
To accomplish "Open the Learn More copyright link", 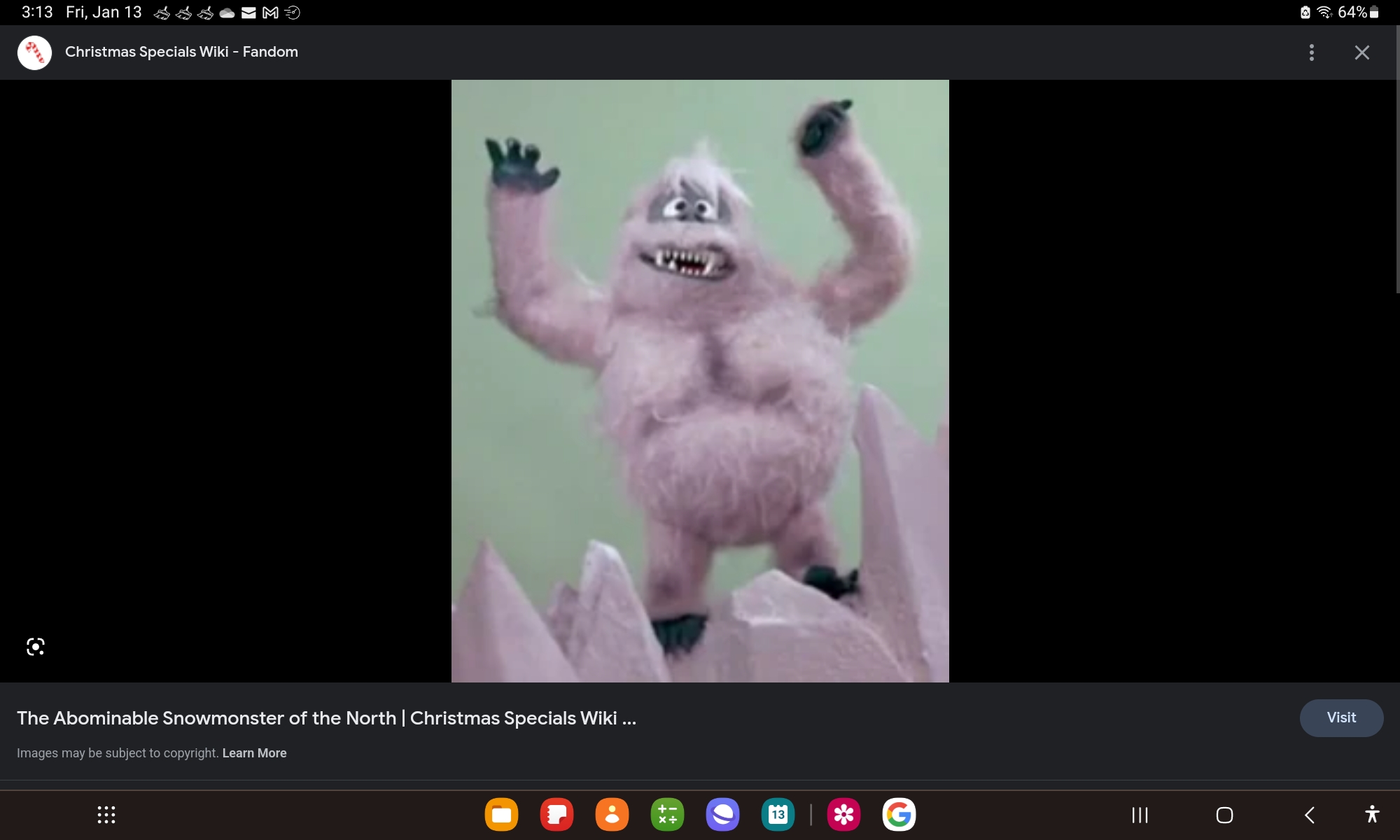I will 254,753.
